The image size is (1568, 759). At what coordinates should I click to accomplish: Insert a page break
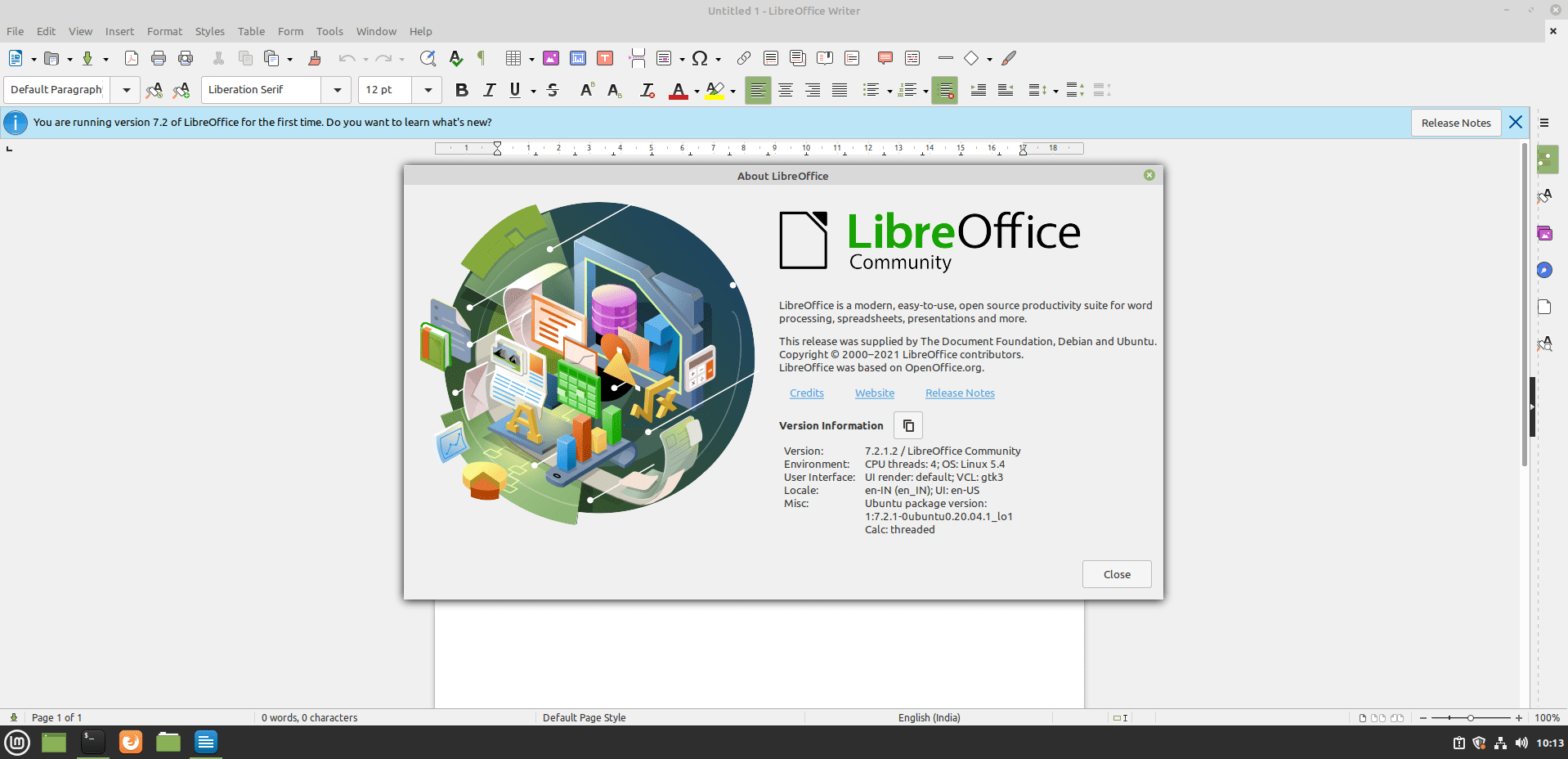638,58
